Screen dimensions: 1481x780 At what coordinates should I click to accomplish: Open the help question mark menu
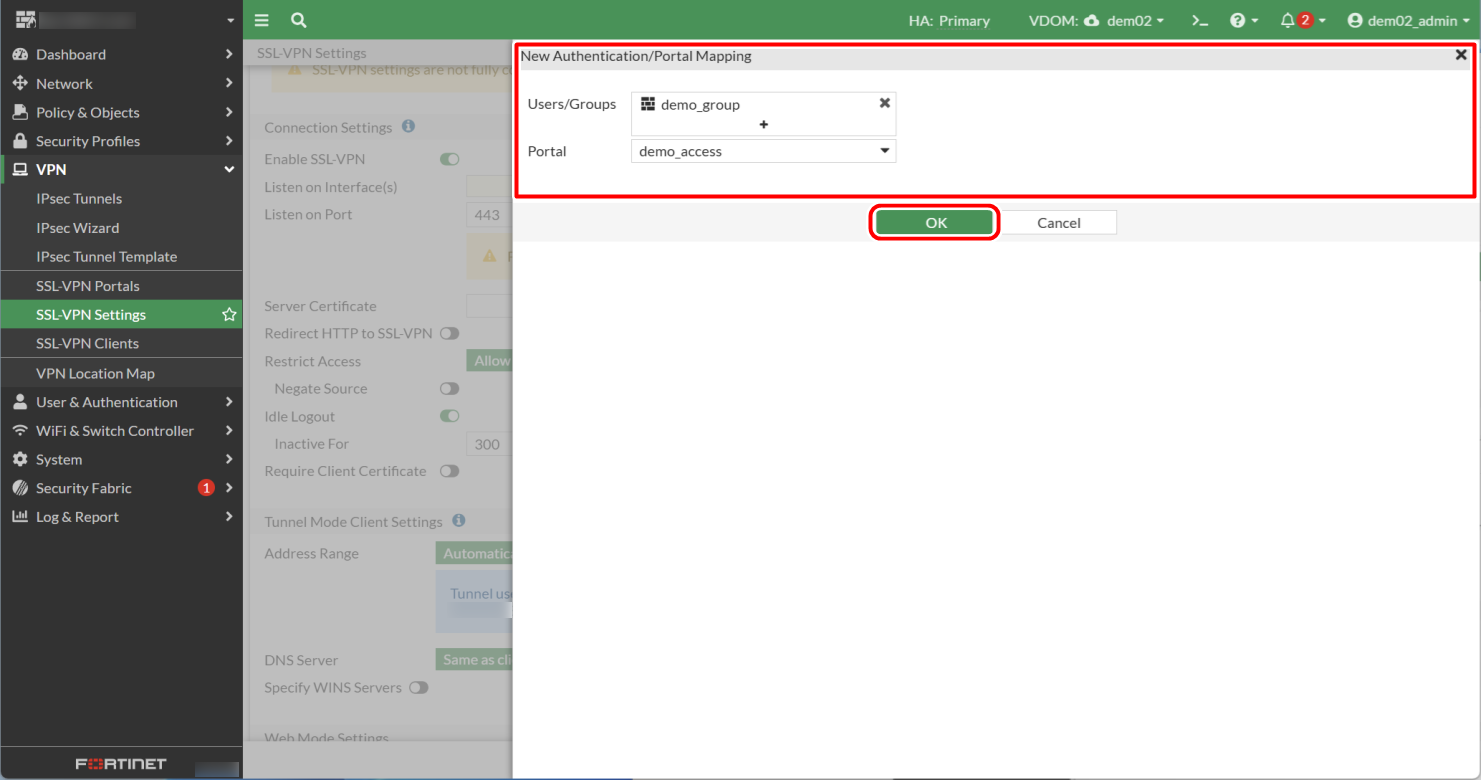point(1243,20)
